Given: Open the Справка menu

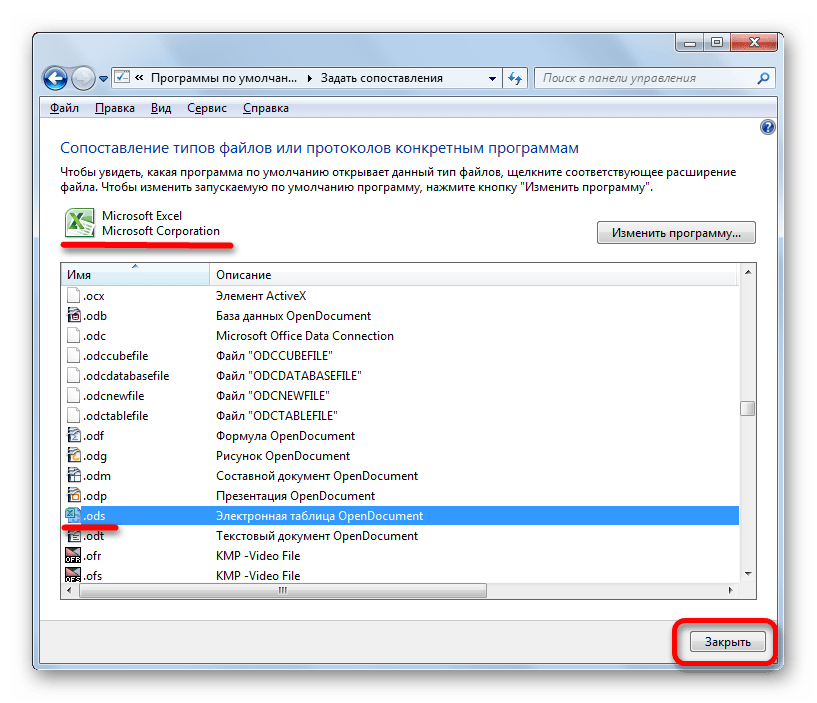Looking at the screenshot, I should (266, 108).
